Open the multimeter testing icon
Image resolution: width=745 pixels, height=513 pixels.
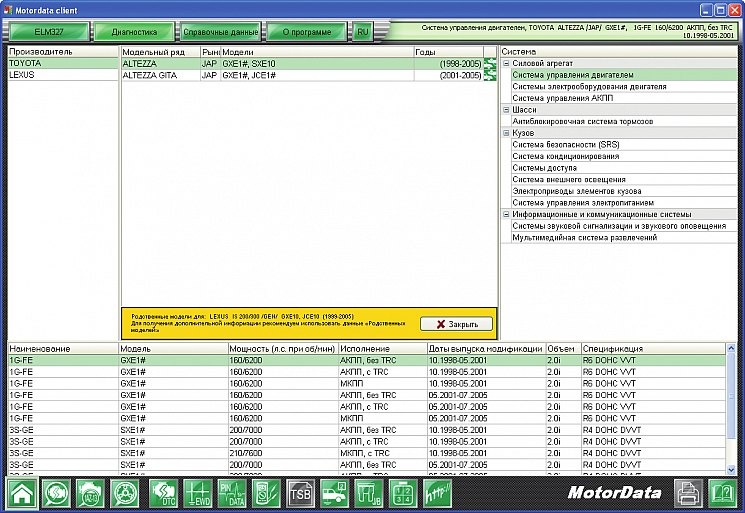tap(266, 494)
